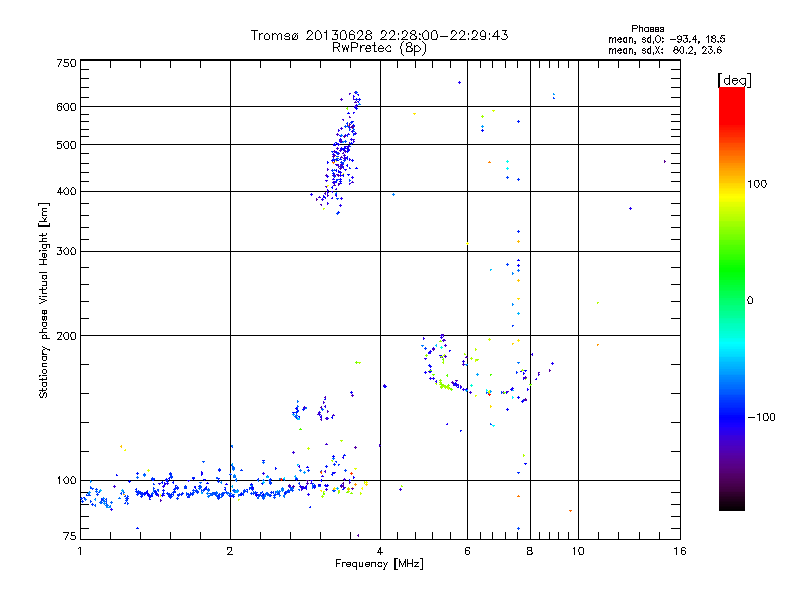Viewport: 800px width, 600px height.
Task: Click the y-axis tick label '100'
Action: 66,480
